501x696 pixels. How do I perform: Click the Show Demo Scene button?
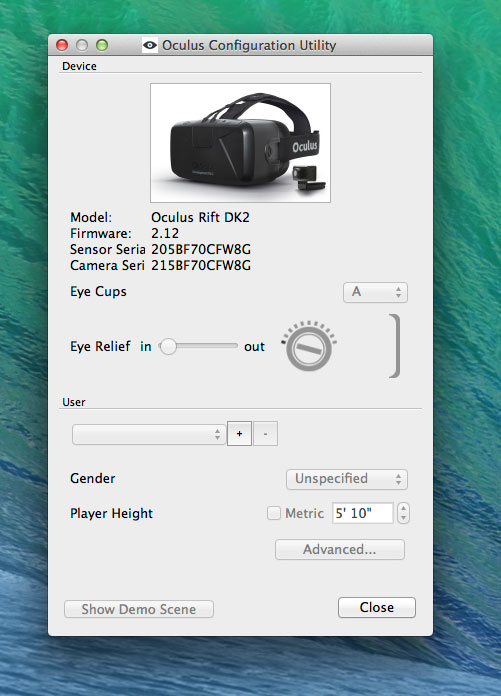[139, 609]
